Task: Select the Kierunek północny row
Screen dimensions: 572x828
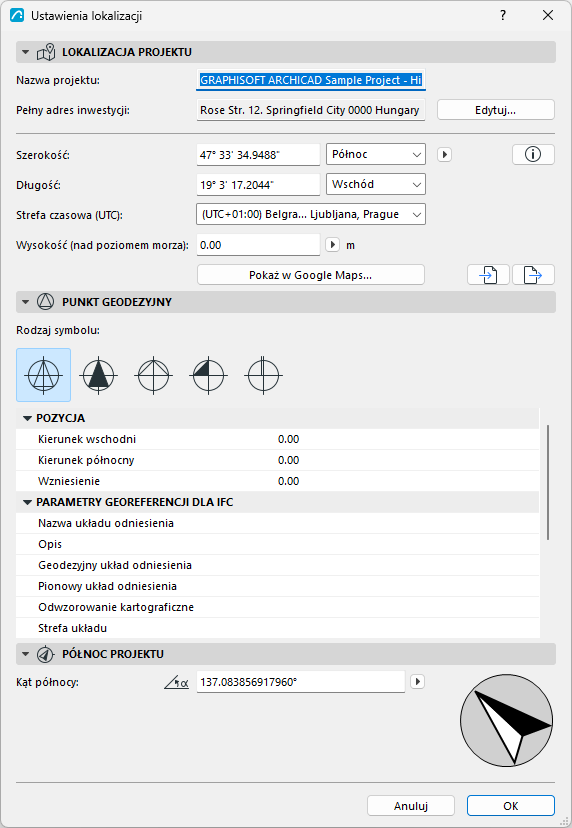Action: coord(277,460)
